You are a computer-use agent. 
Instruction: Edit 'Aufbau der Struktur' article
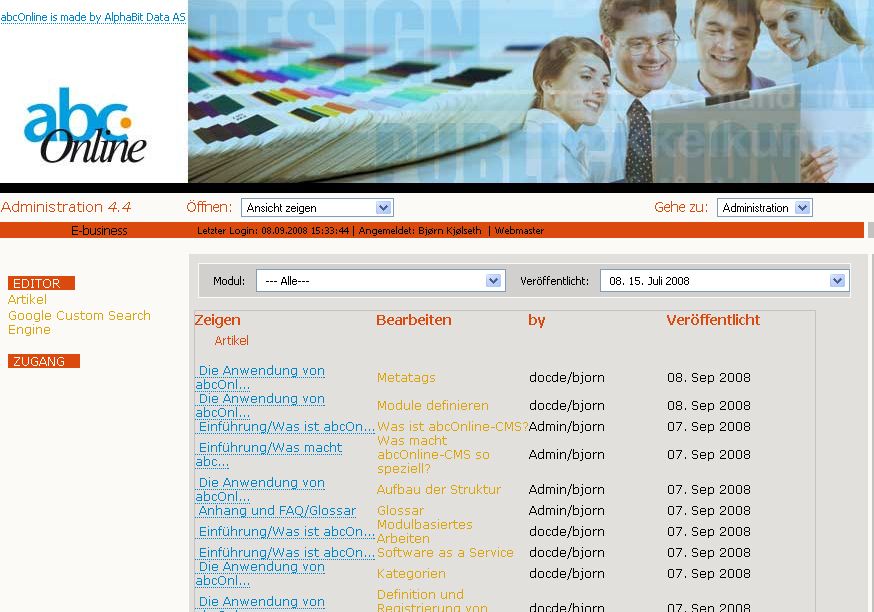point(439,489)
